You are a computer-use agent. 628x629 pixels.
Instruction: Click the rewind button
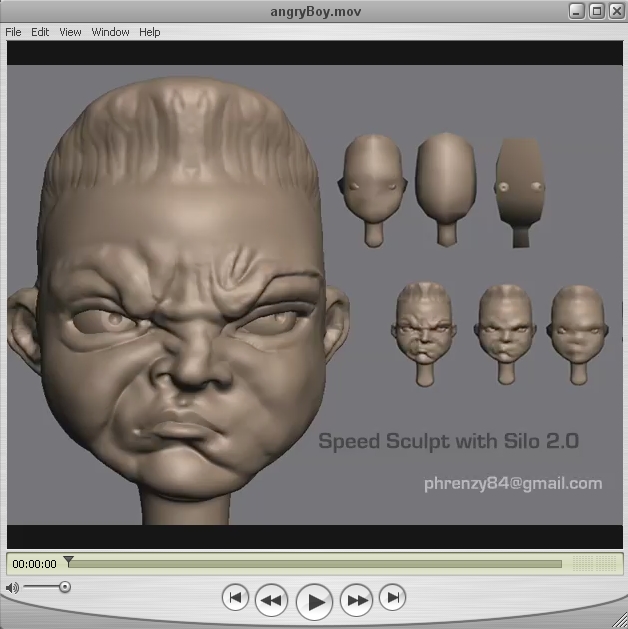[271, 600]
